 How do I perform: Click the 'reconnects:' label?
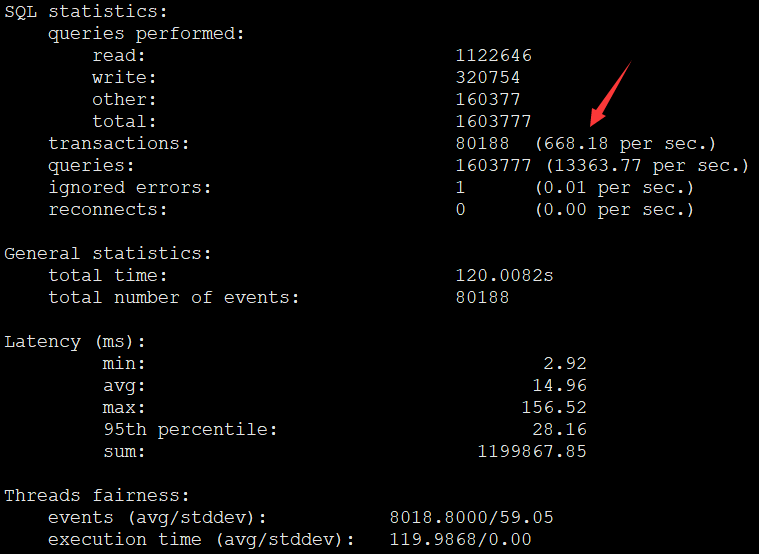coord(107,210)
